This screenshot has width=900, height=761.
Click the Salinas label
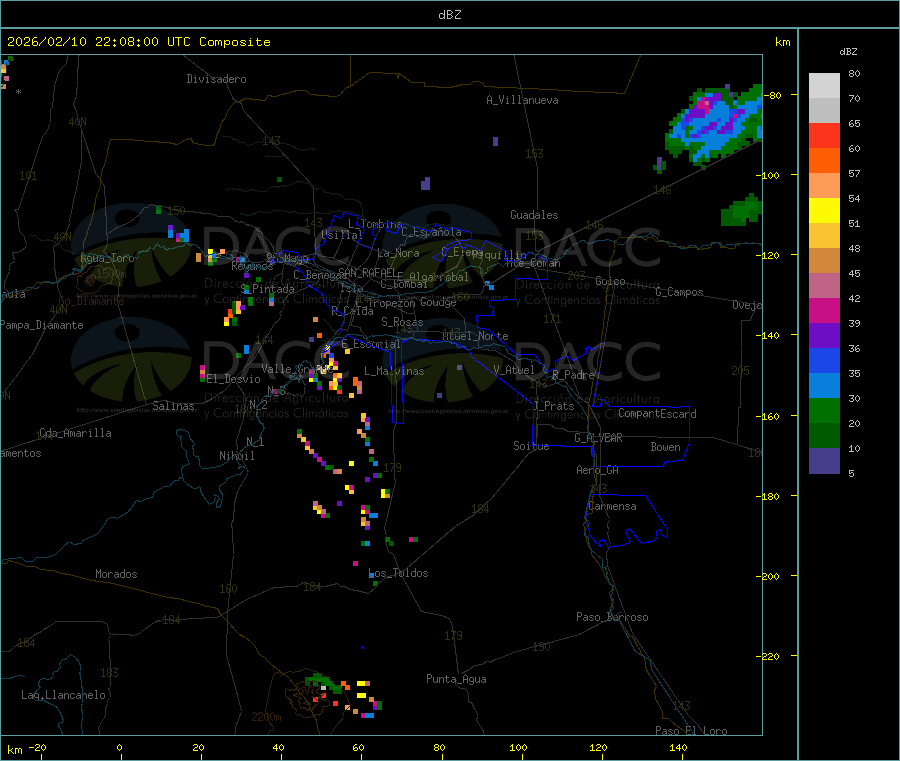coord(173,406)
